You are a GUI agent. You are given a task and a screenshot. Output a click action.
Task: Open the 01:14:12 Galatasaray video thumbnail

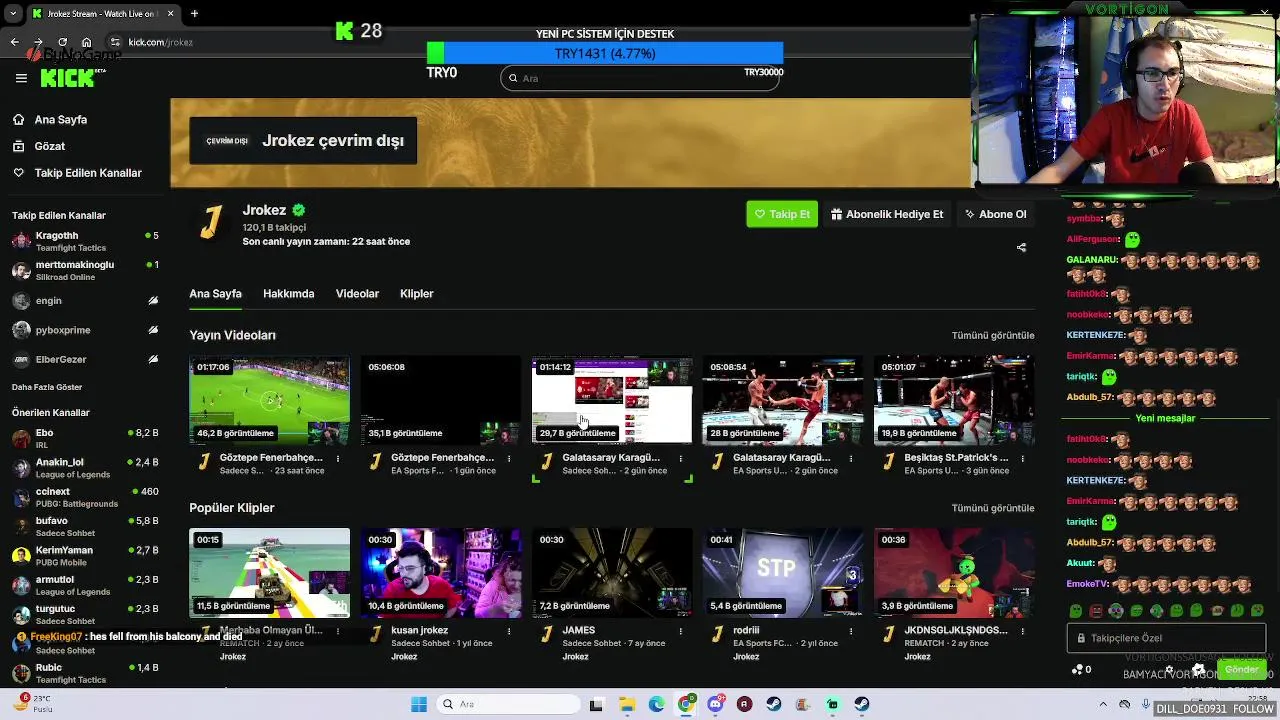pyautogui.click(x=612, y=400)
